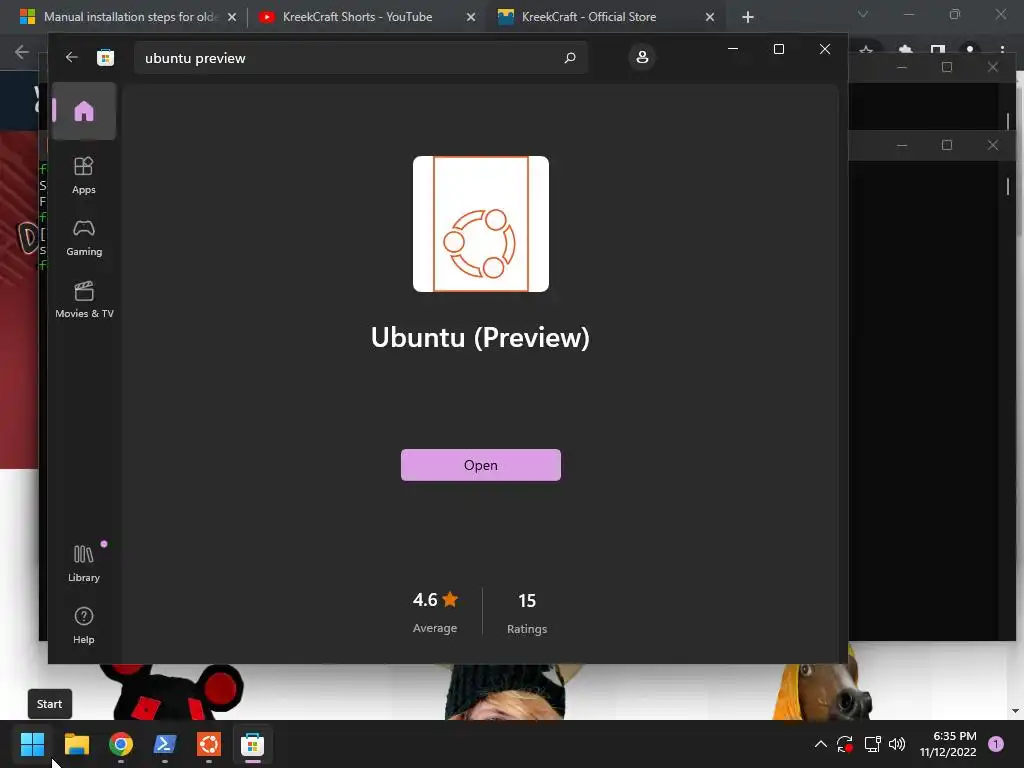Open the Library in Store sidebar
1024x768 pixels.
[84, 564]
